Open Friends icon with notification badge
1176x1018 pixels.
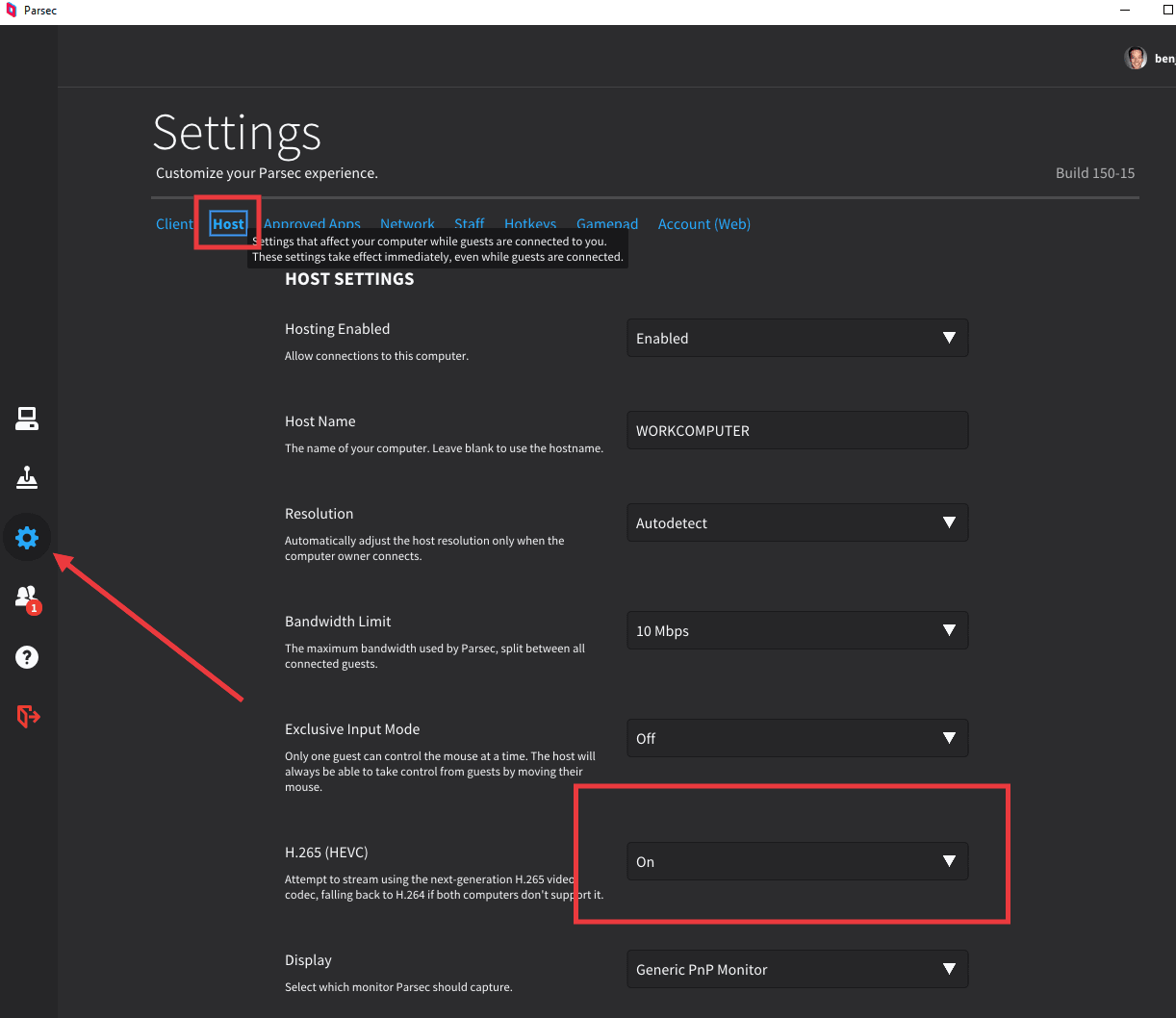click(x=27, y=598)
